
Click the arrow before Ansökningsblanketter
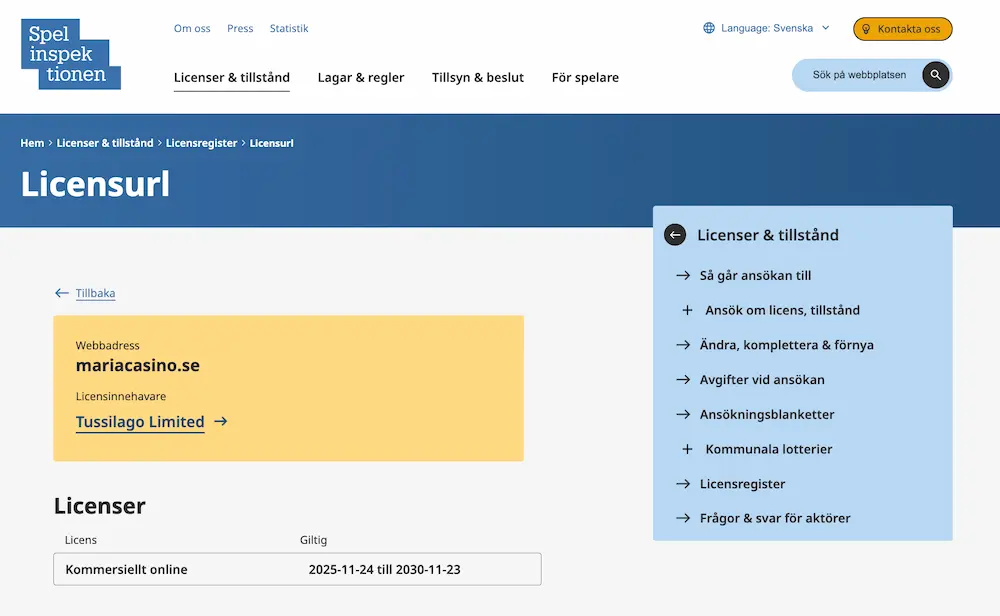(x=683, y=414)
